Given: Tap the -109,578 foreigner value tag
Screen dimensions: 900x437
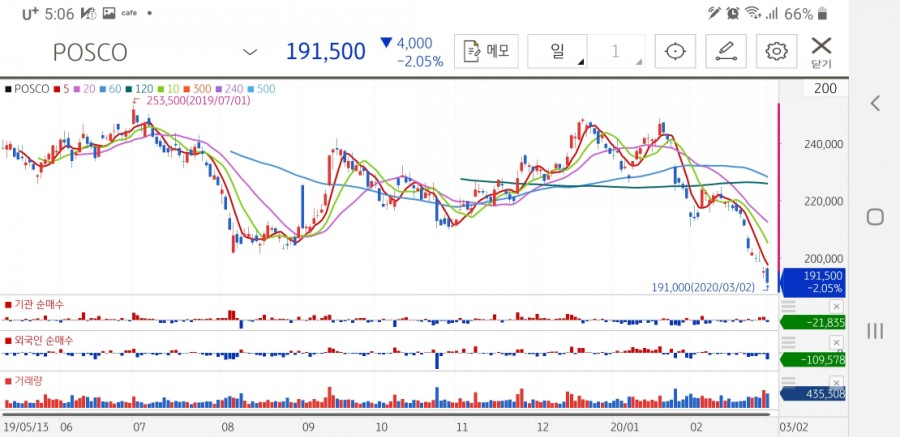Looking at the screenshot, I should tap(813, 360).
